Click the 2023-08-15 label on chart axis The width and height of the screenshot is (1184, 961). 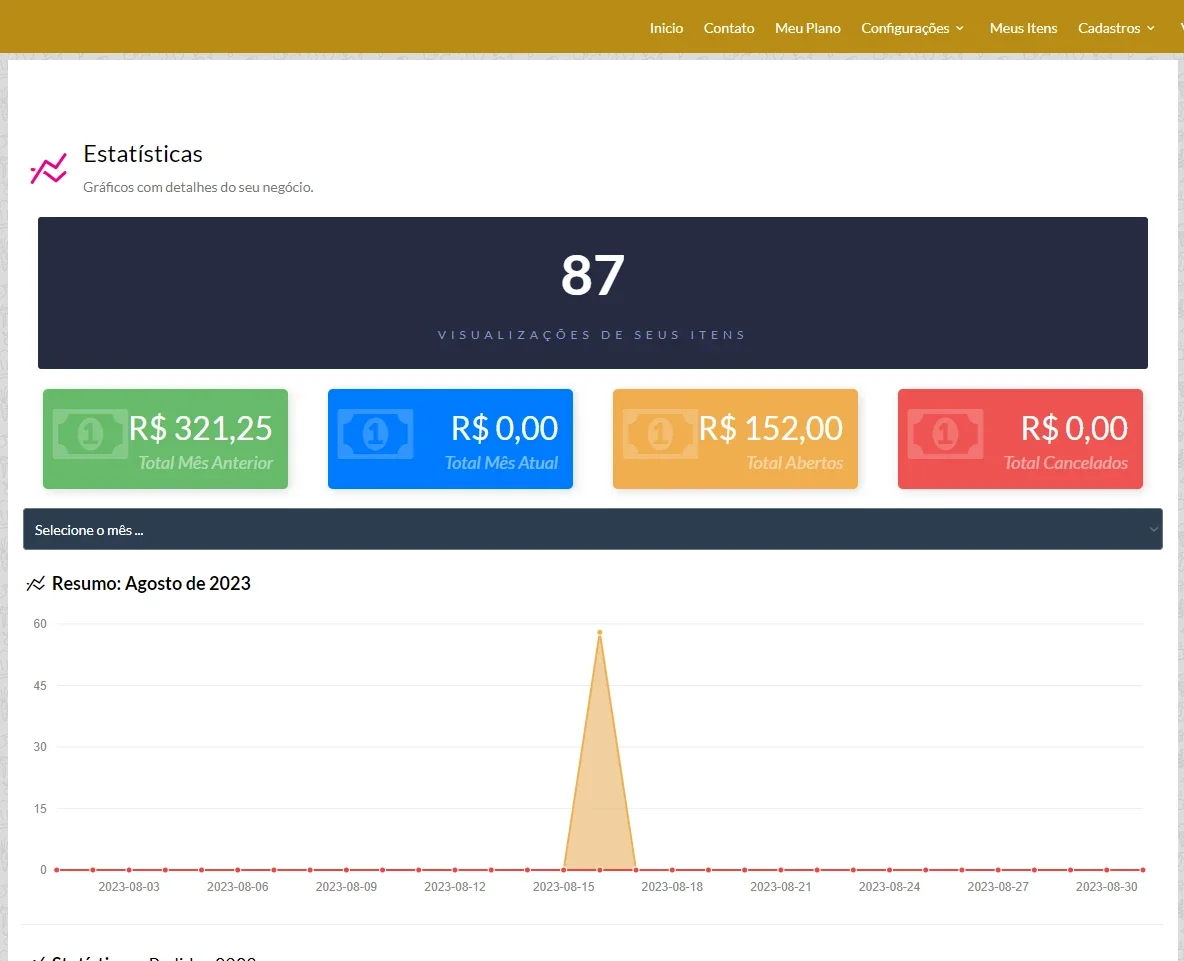point(563,886)
